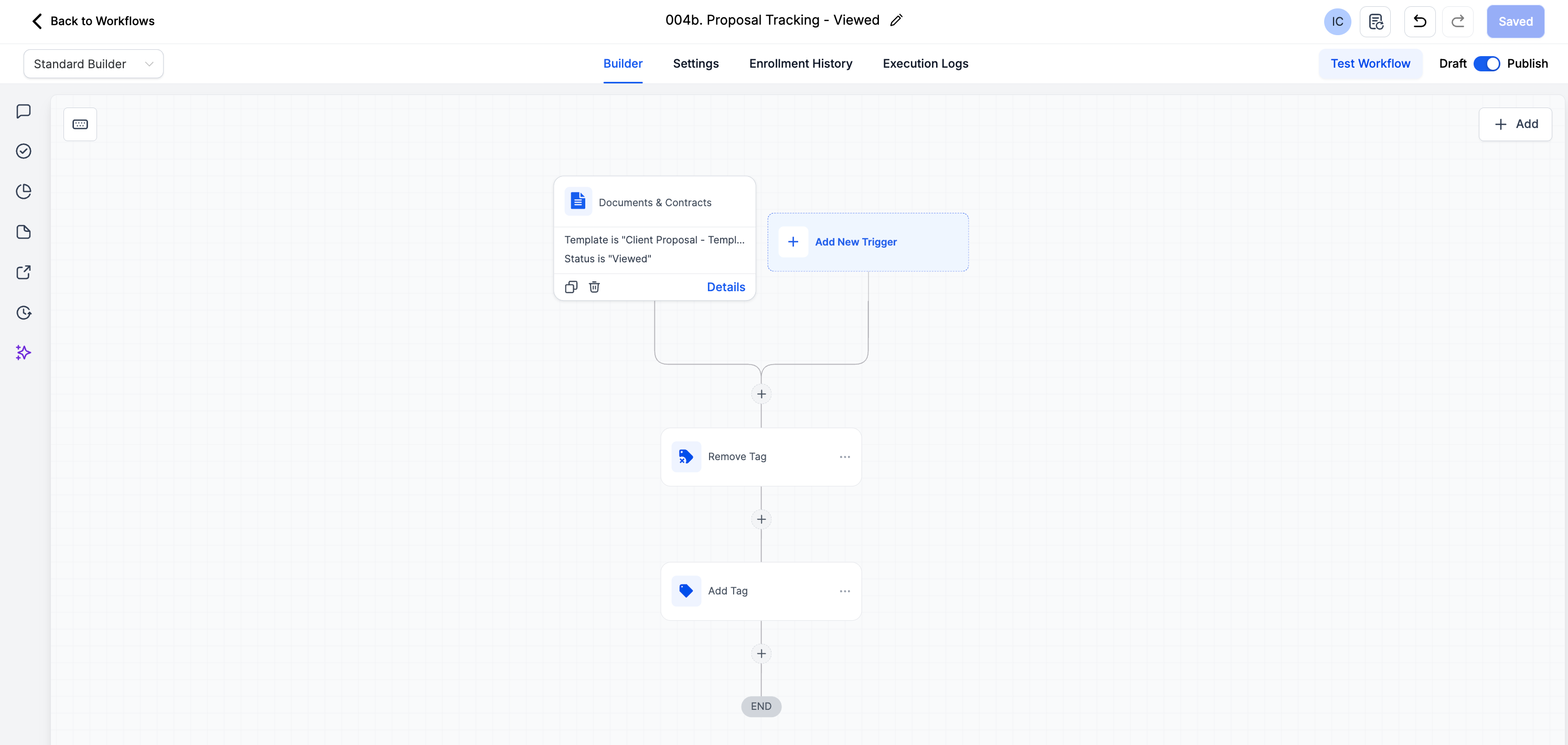Image resolution: width=1568 pixels, height=745 pixels.
Task: Click the Test Workflow button
Action: click(x=1370, y=64)
